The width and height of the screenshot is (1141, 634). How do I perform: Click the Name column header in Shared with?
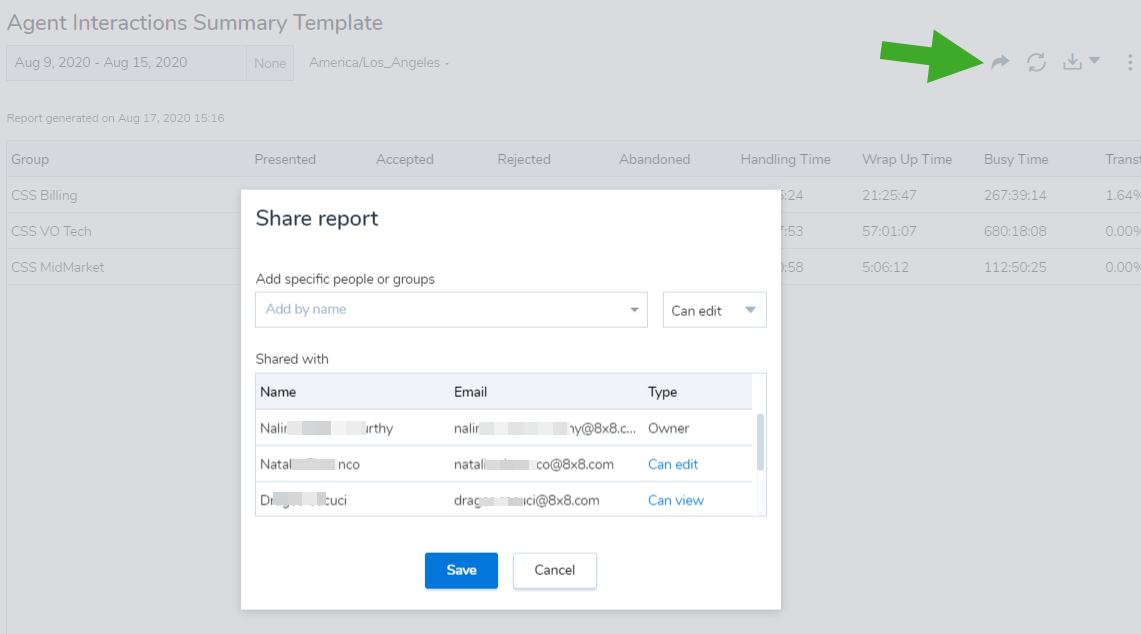278,392
